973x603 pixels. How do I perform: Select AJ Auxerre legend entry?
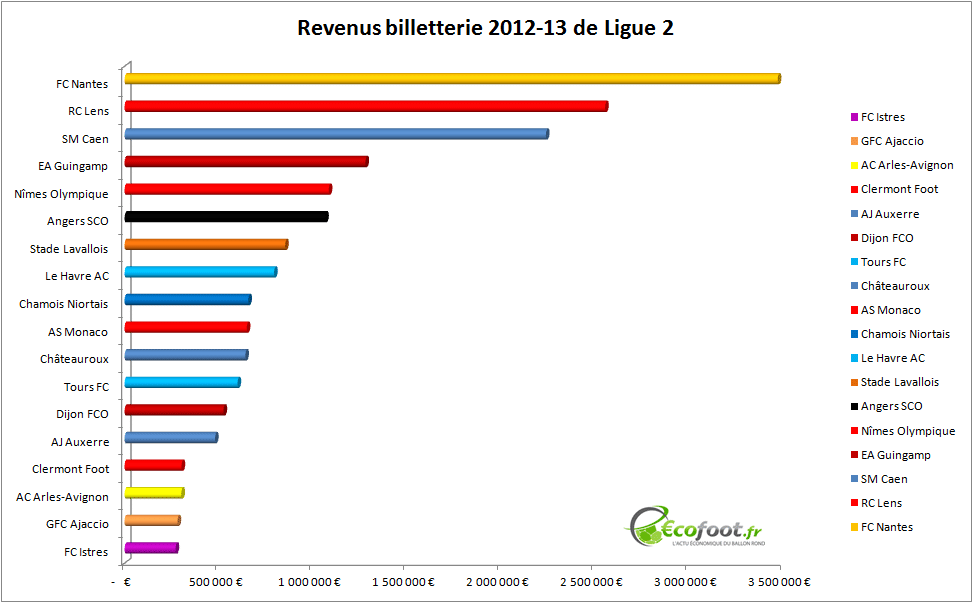tap(885, 214)
